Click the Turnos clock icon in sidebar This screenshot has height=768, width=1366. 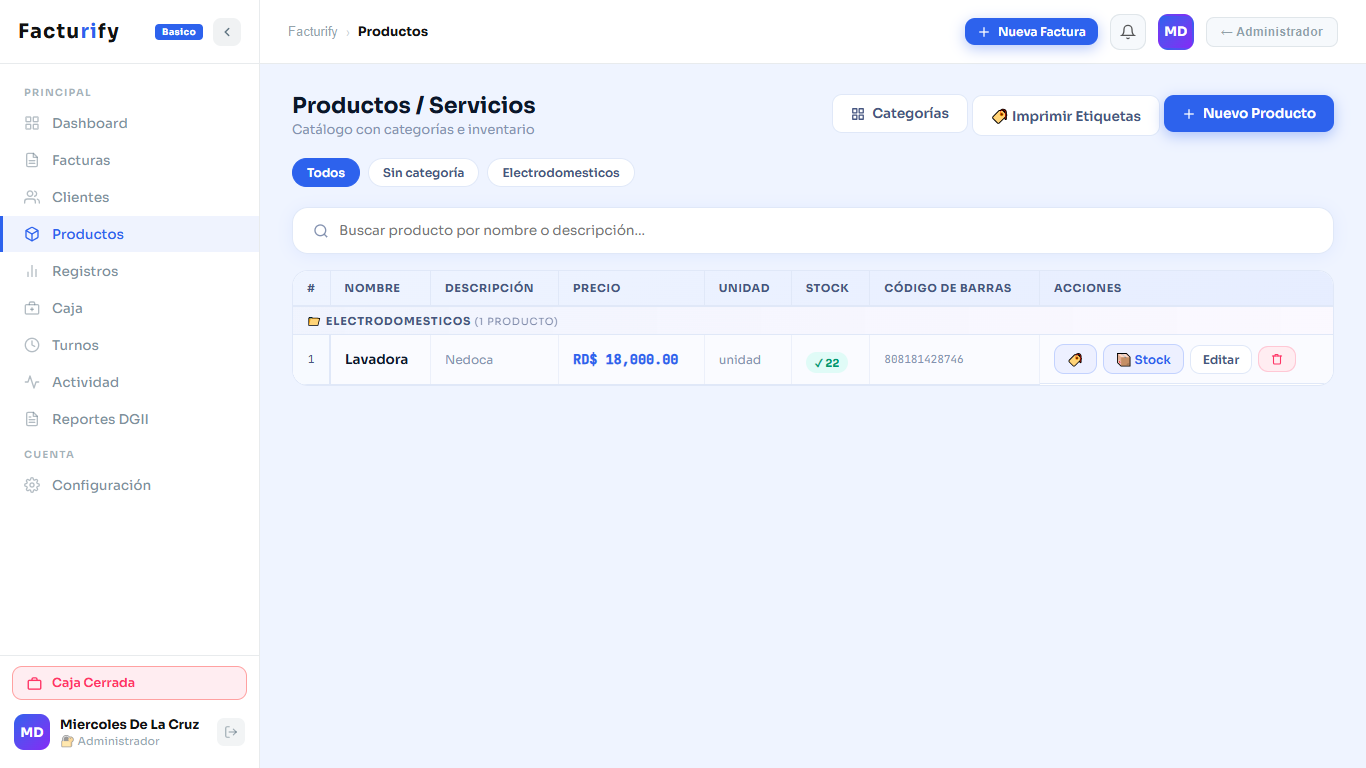coord(32,345)
